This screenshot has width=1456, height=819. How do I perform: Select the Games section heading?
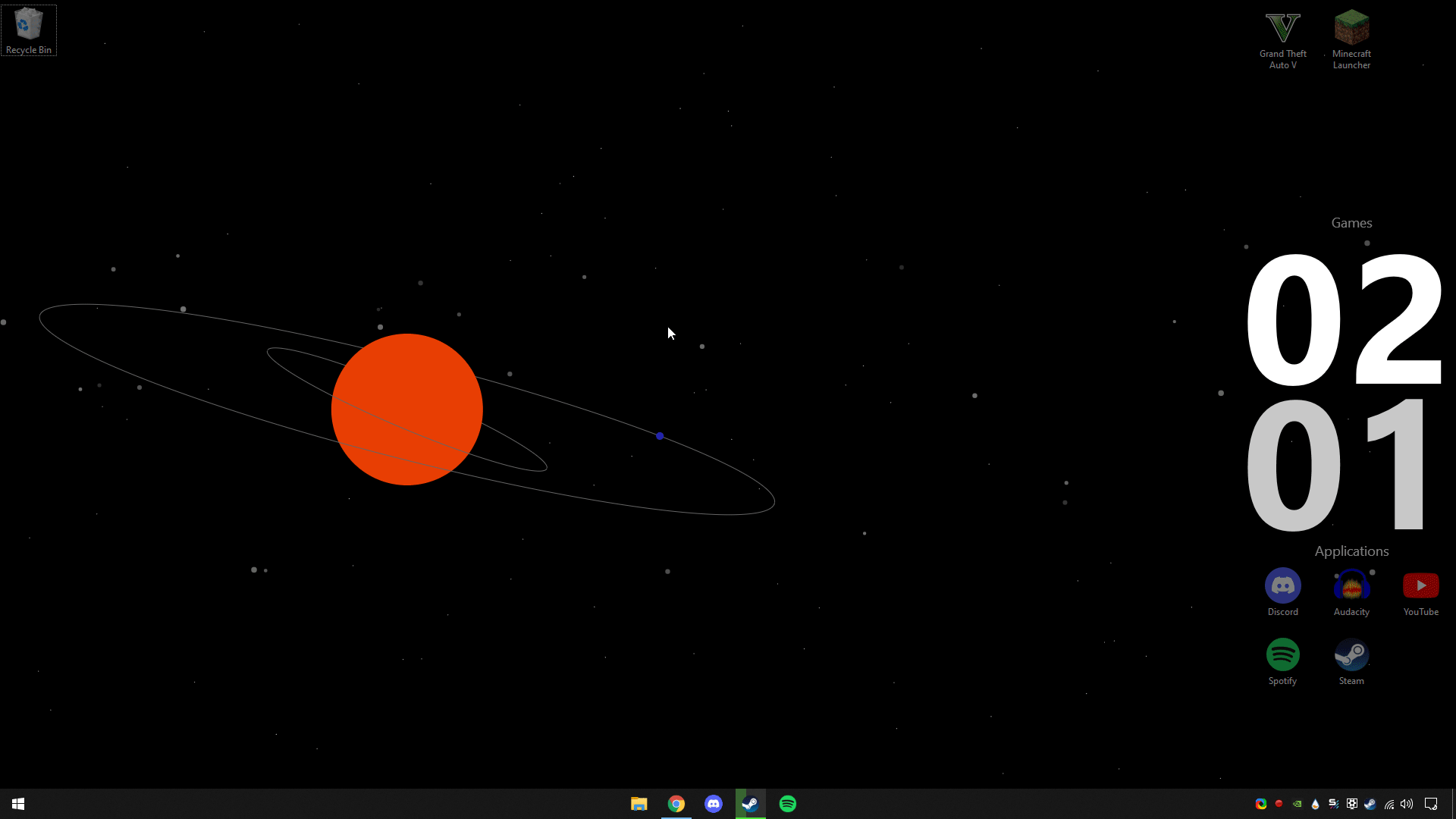tap(1351, 222)
